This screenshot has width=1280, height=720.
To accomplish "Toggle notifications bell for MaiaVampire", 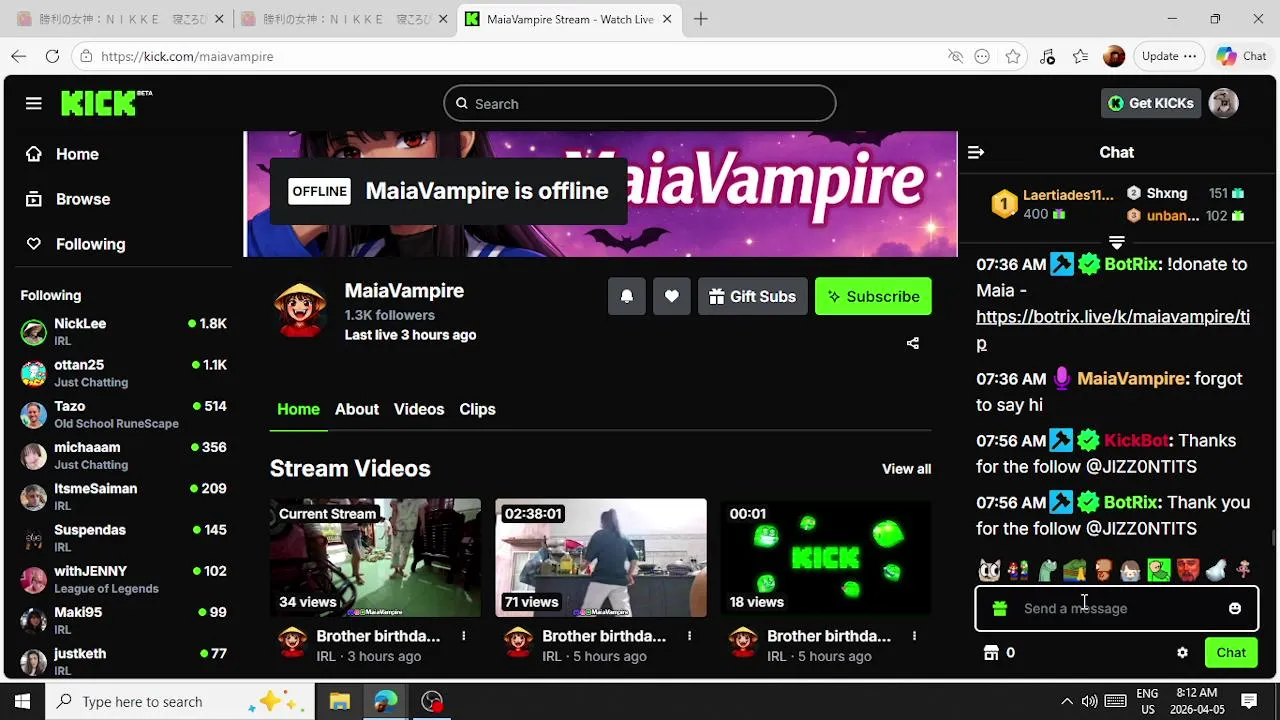I will coord(627,296).
